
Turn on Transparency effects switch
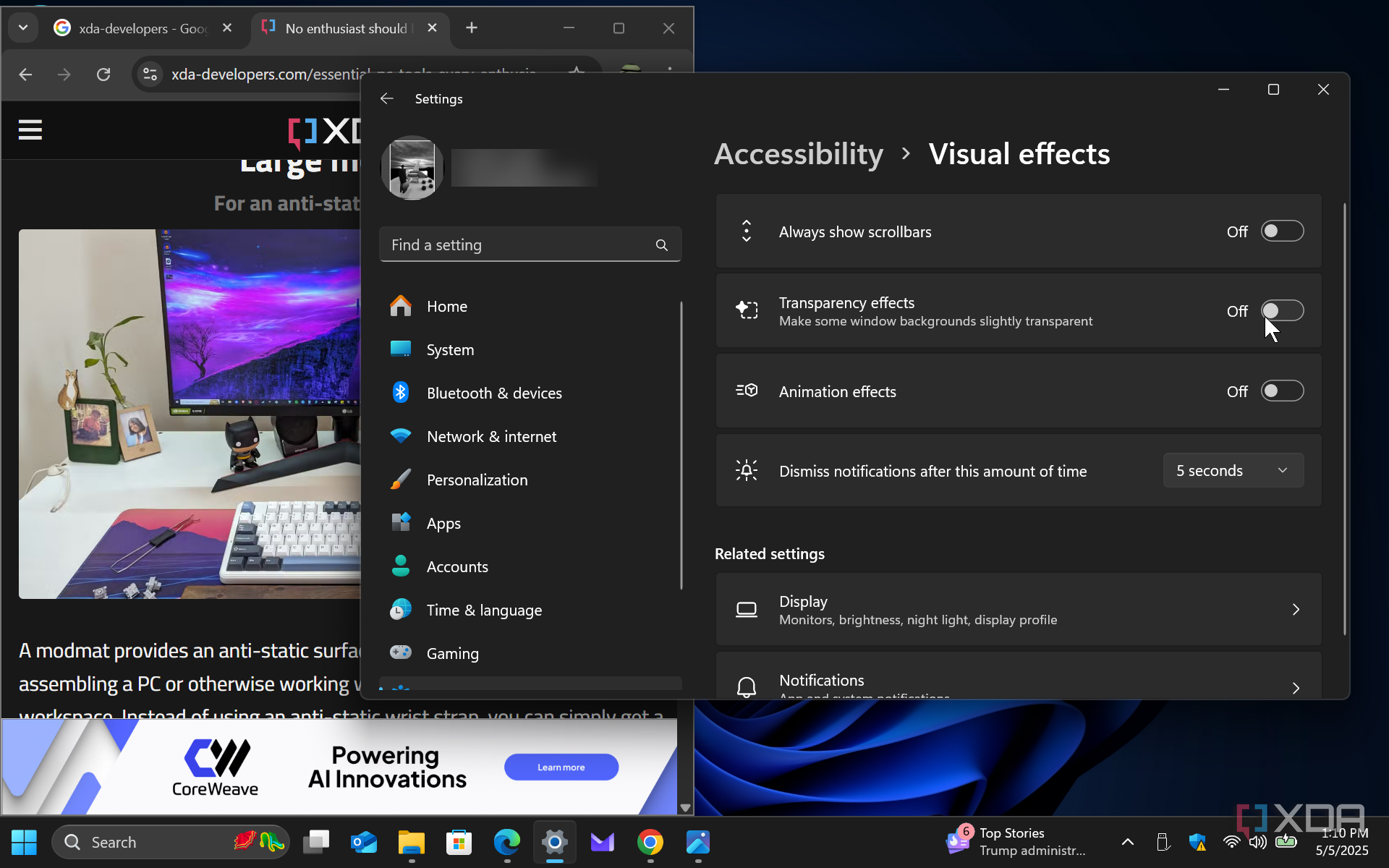coord(1282,311)
